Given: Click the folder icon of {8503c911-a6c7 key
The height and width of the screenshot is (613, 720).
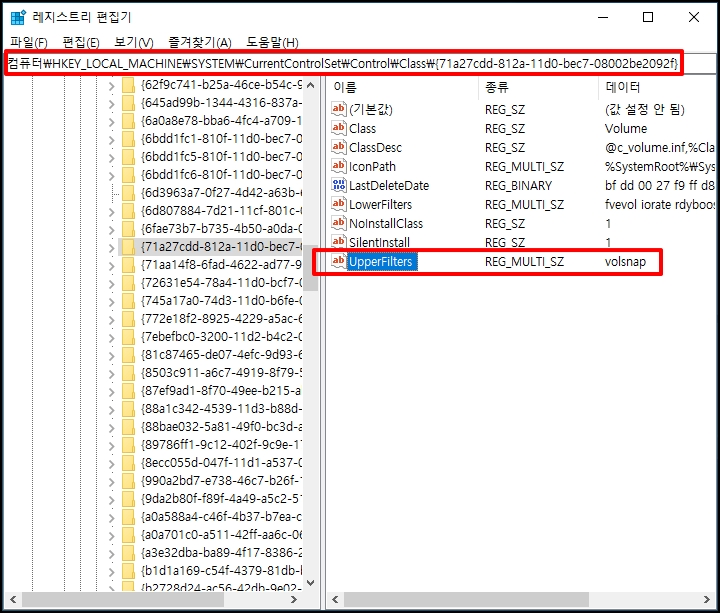Looking at the screenshot, I should pos(129,373).
